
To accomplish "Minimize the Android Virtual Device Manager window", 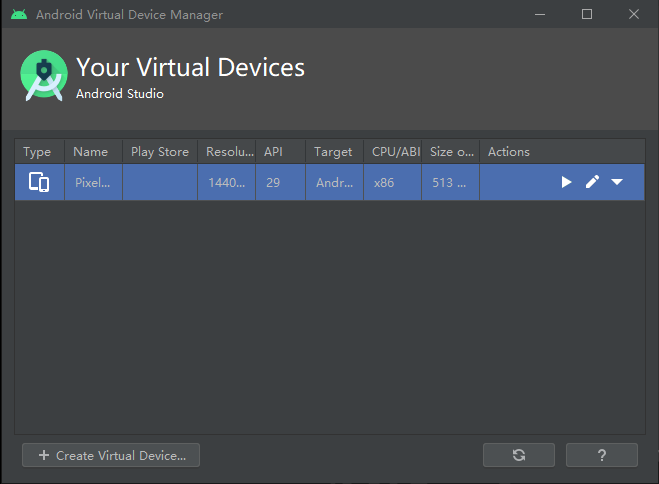I will pyautogui.click(x=540, y=14).
